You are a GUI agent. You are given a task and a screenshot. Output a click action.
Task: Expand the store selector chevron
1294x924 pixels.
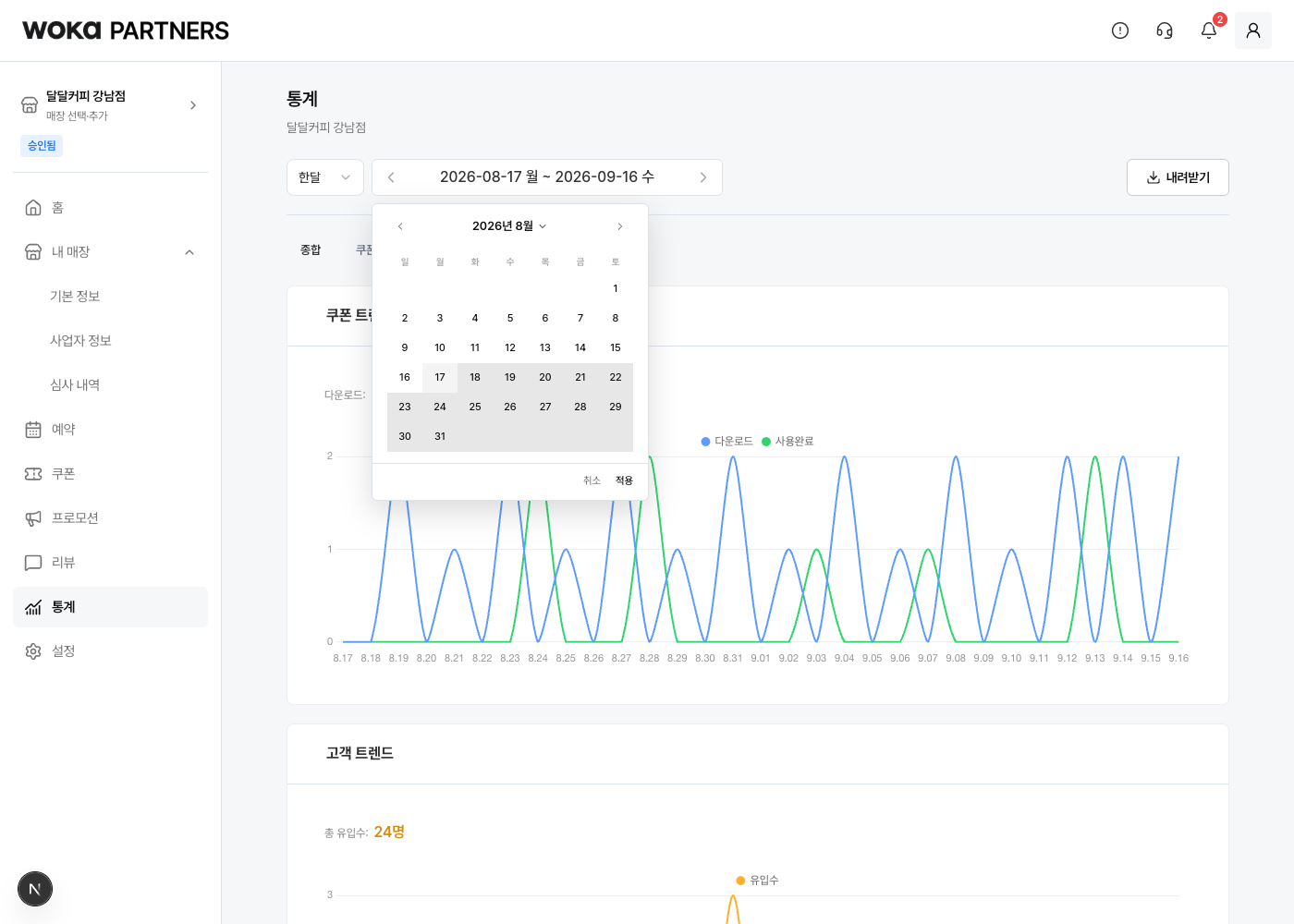(x=193, y=105)
